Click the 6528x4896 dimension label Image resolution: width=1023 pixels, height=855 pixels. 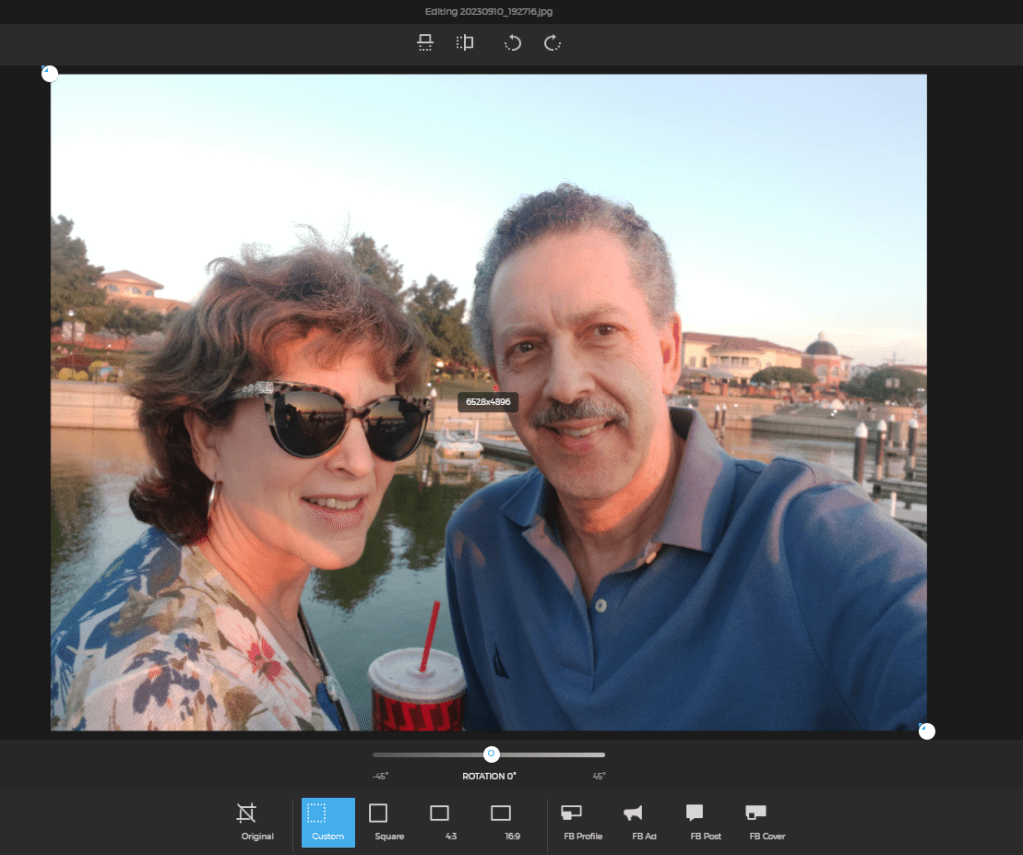pyautogui.click(x=488, y=402)
